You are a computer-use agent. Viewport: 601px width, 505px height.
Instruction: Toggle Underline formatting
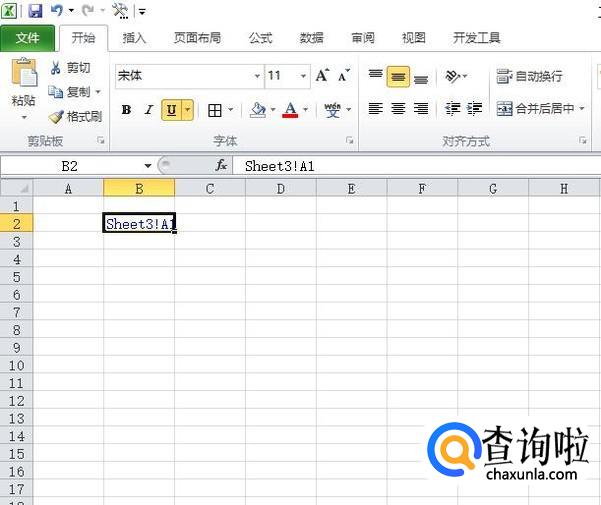(171, 110)
